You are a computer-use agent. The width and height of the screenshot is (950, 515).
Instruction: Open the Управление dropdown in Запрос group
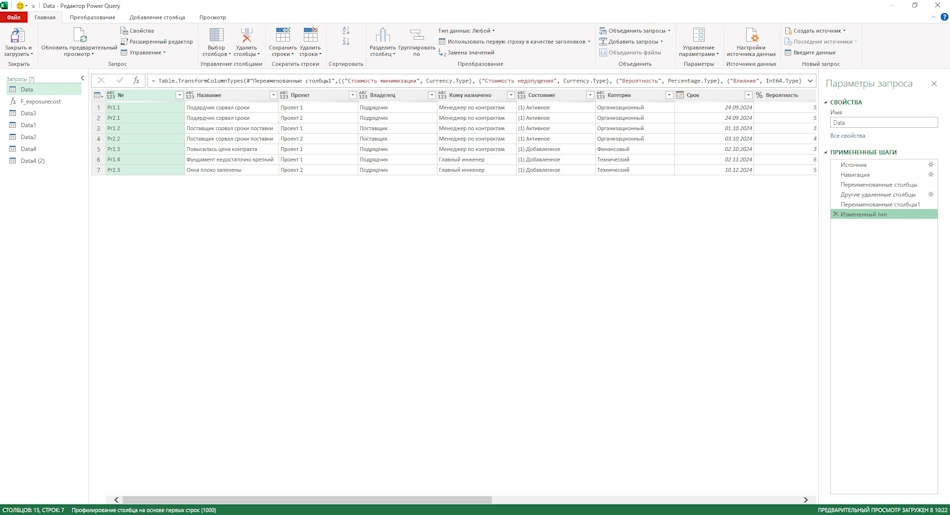(142, 53)
